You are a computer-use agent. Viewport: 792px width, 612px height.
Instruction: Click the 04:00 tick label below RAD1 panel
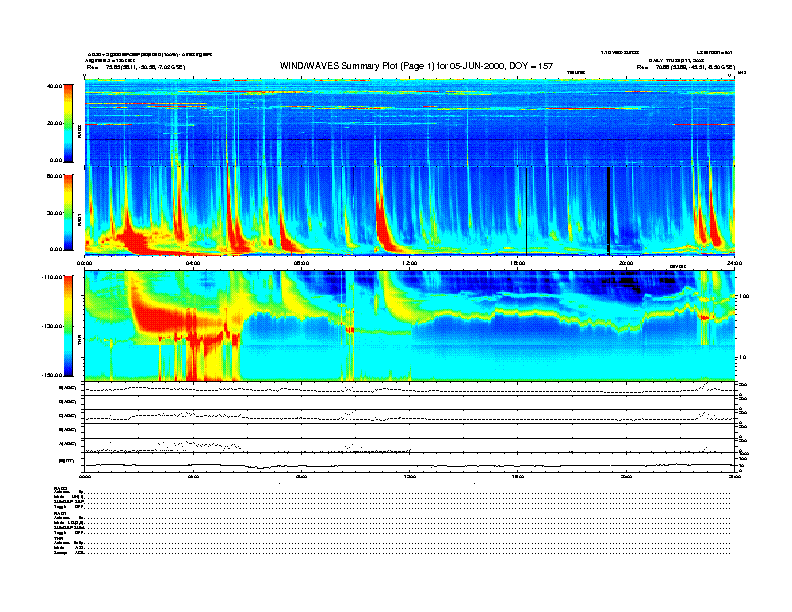(x=193, y=263)
